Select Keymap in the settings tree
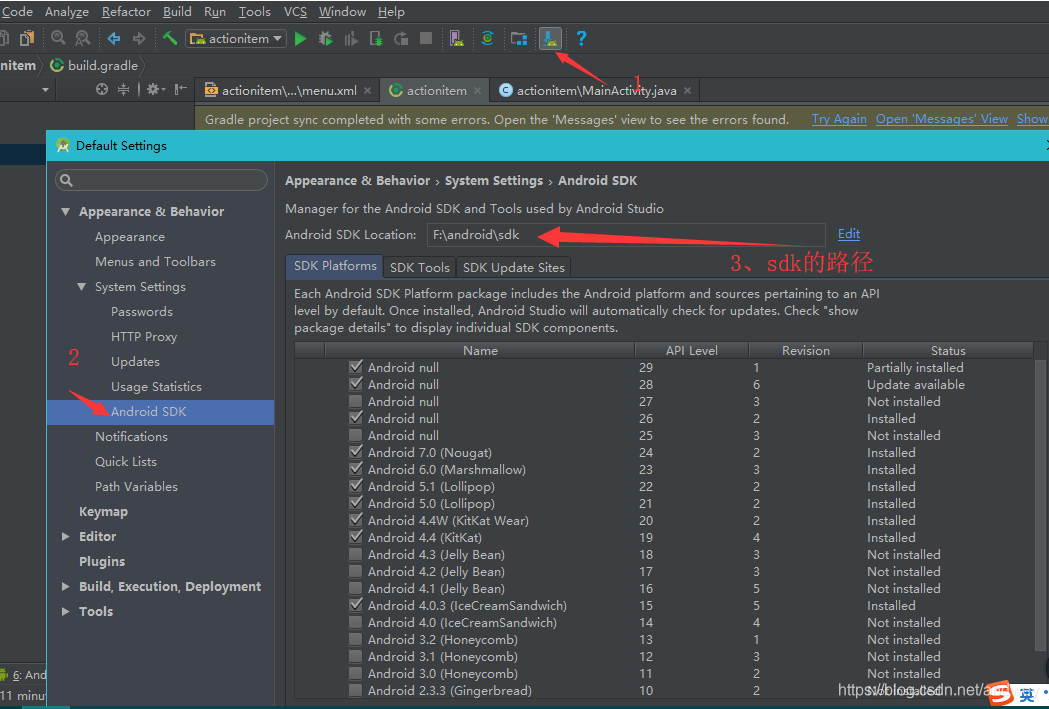The image size is (1049, 709). 103,512
